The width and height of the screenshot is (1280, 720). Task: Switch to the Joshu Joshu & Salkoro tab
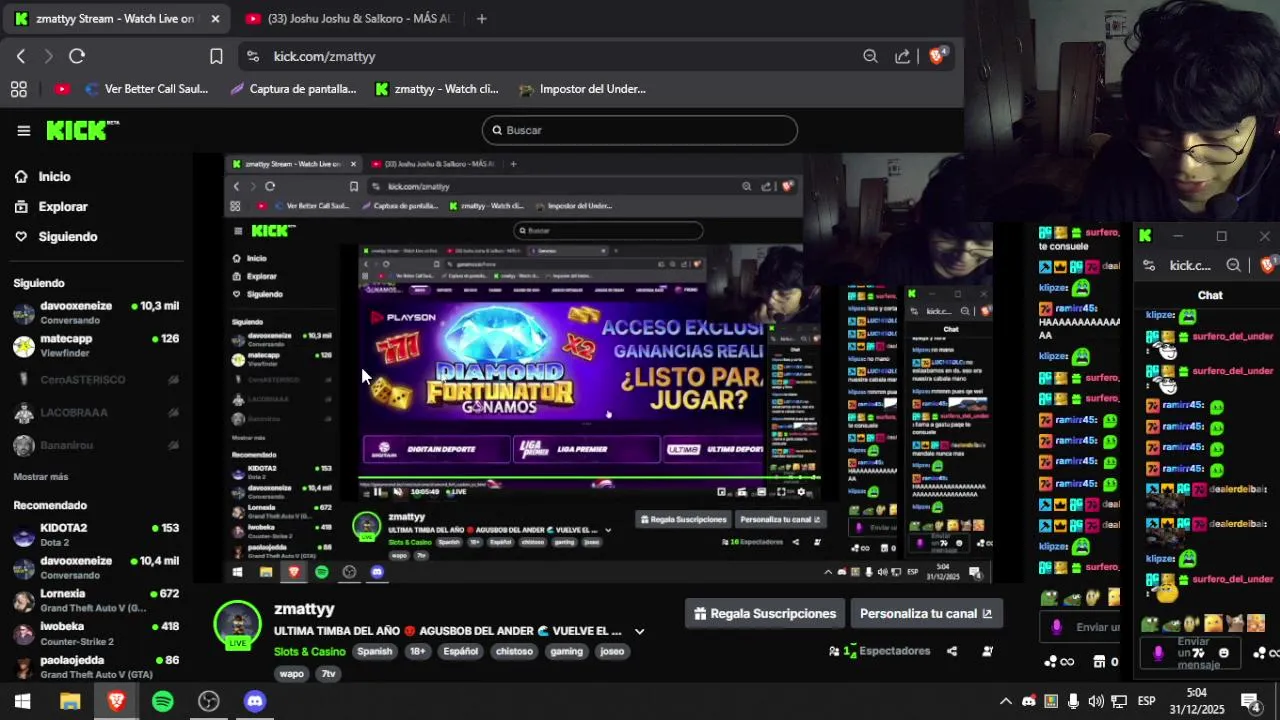coord(348,18)
